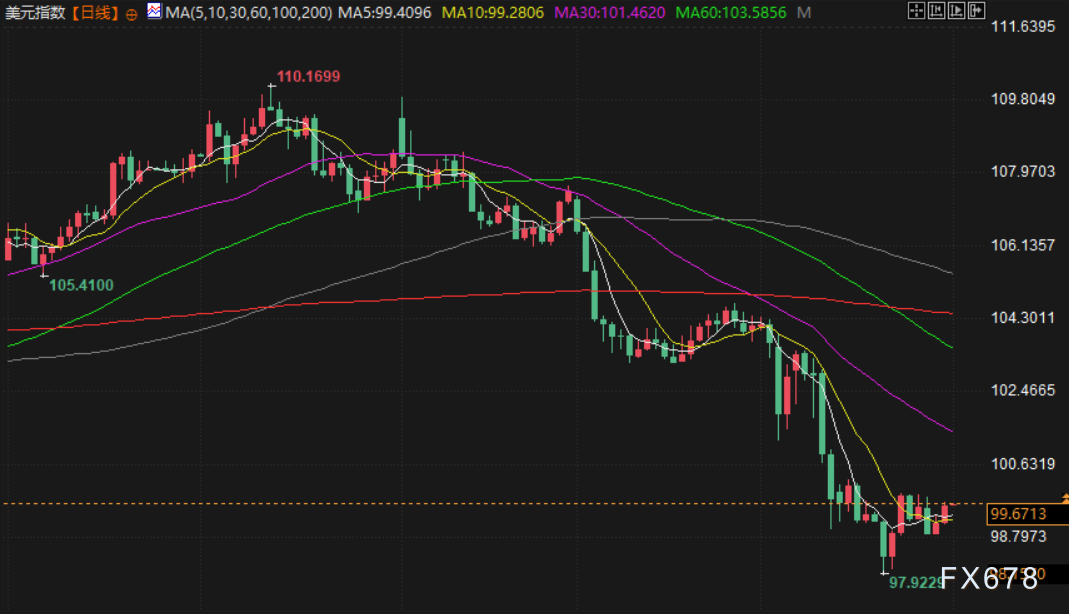Click the play-arrow chart icon at top right
The width and height of the screenshot is (1069, 614).
(x=957, y=11)
